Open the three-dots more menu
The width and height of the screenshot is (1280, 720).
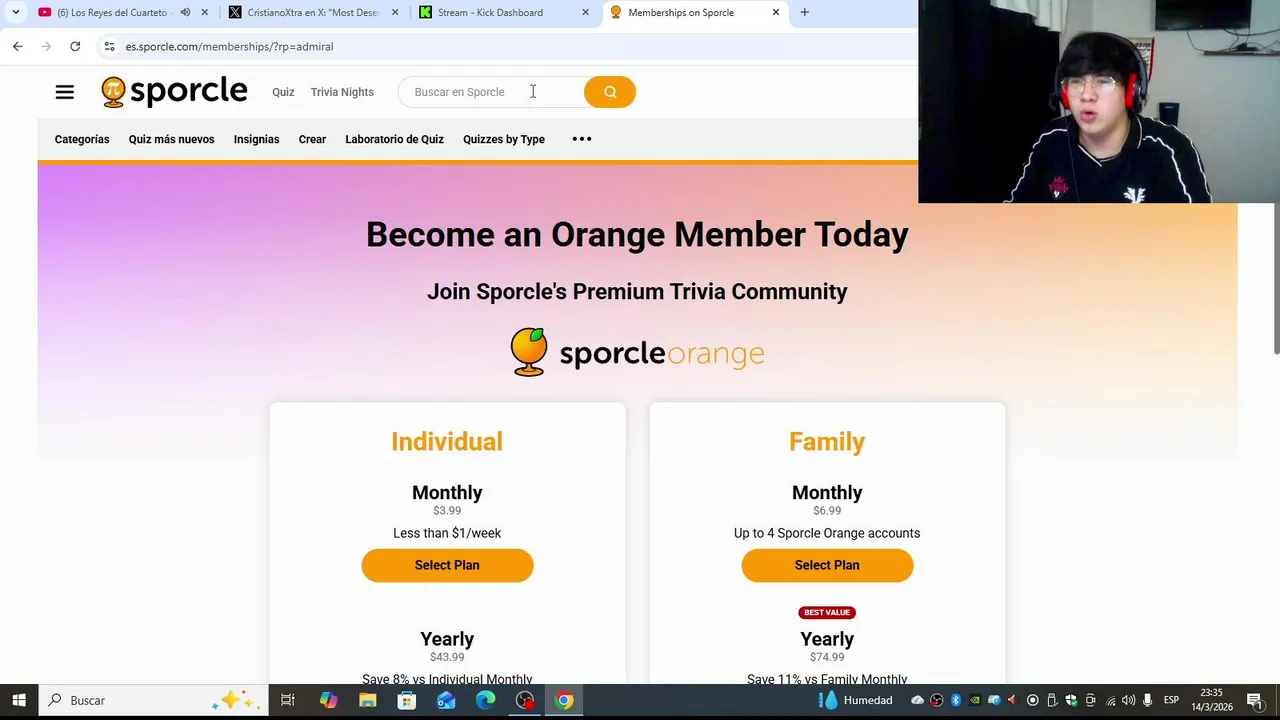(x=582, y=139)
